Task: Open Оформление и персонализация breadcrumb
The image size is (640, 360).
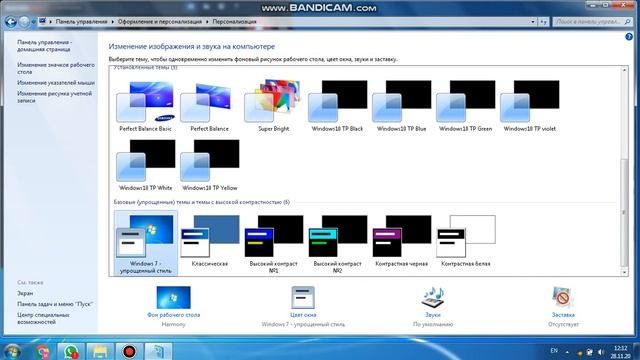Action: 160,22
